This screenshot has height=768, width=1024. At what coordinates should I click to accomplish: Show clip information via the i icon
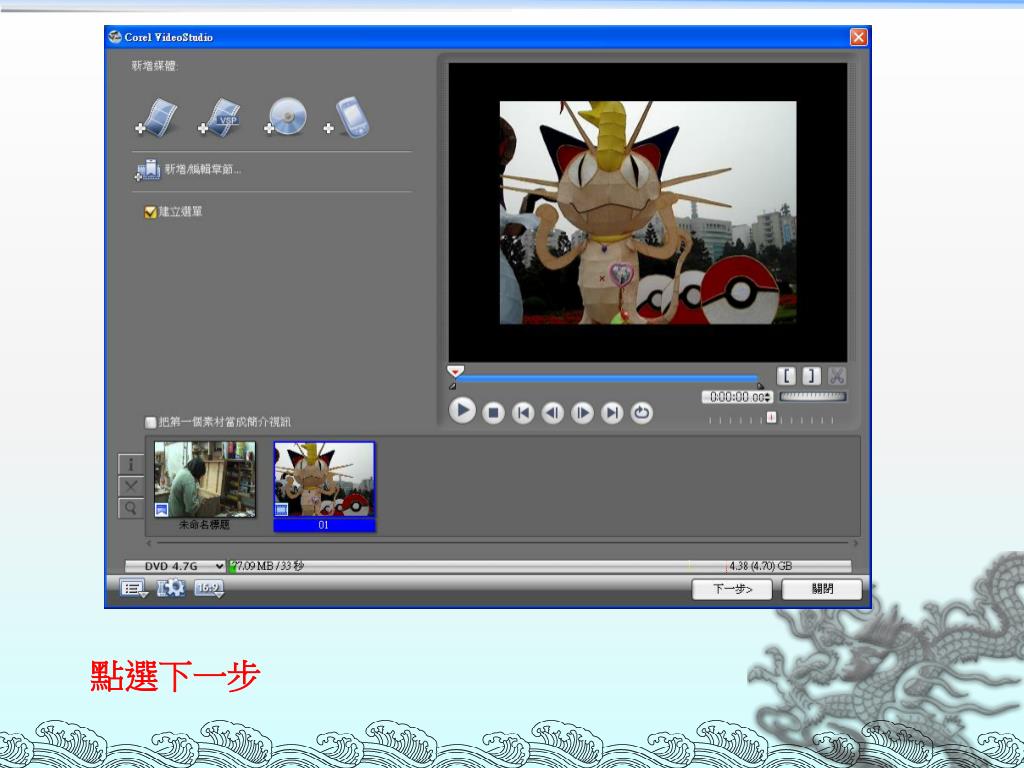[131, 464]
